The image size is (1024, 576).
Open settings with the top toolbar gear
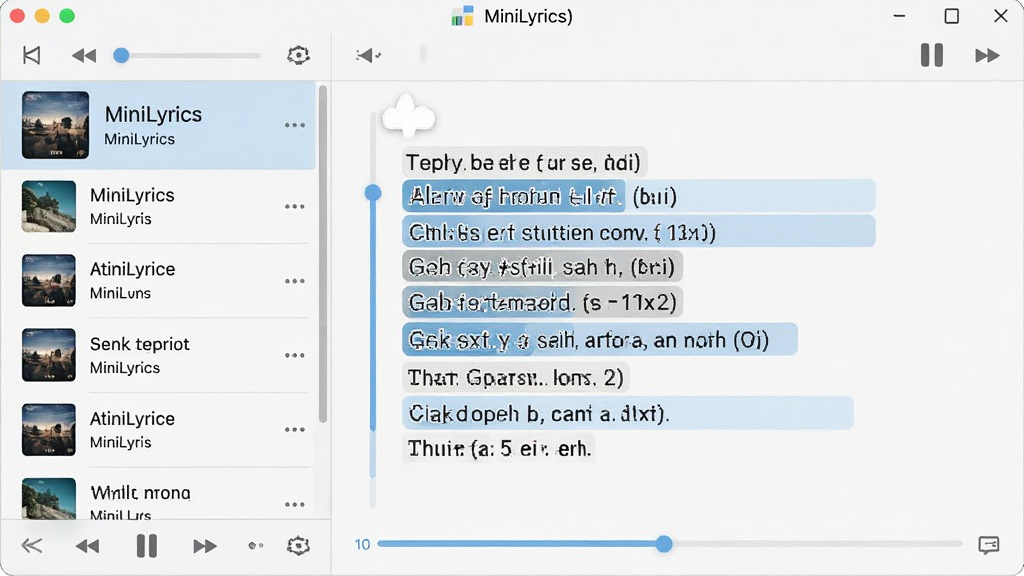click(x=298, y=55)
